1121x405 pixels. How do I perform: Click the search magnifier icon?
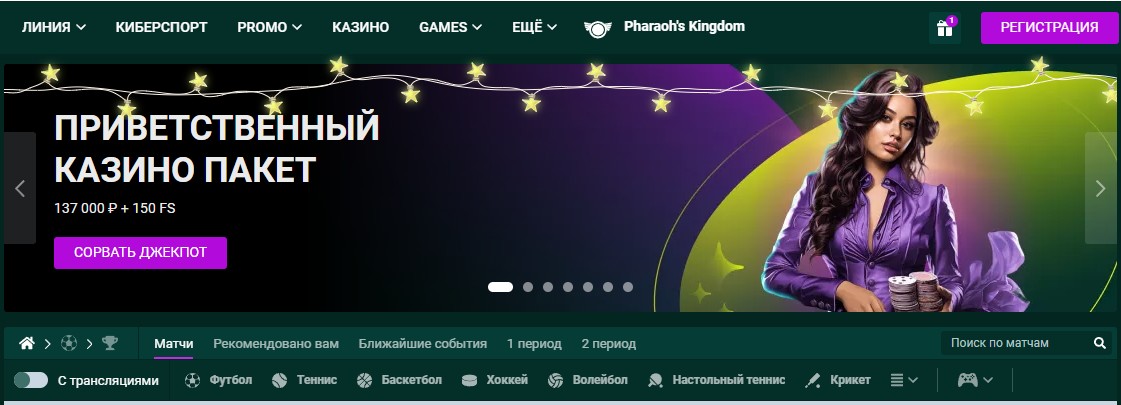(x=1100, y=343)
